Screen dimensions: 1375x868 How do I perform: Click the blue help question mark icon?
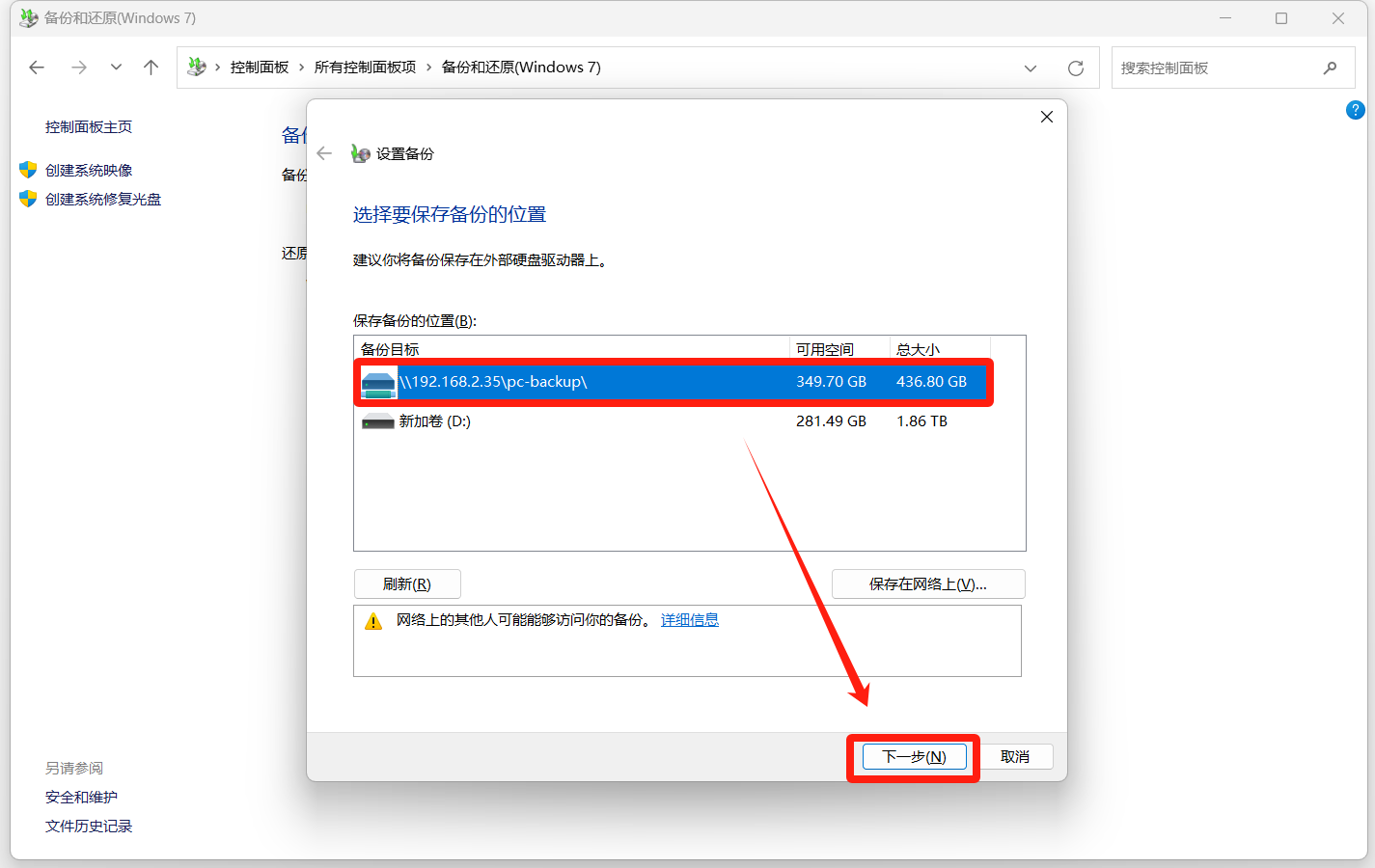coord(1355,111)
